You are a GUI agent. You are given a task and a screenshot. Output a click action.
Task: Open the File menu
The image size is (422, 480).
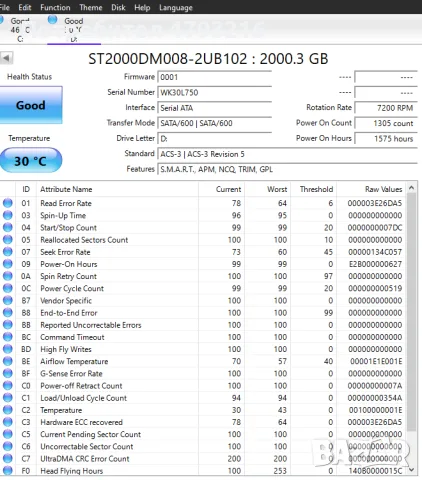click(x=5, y=7)
